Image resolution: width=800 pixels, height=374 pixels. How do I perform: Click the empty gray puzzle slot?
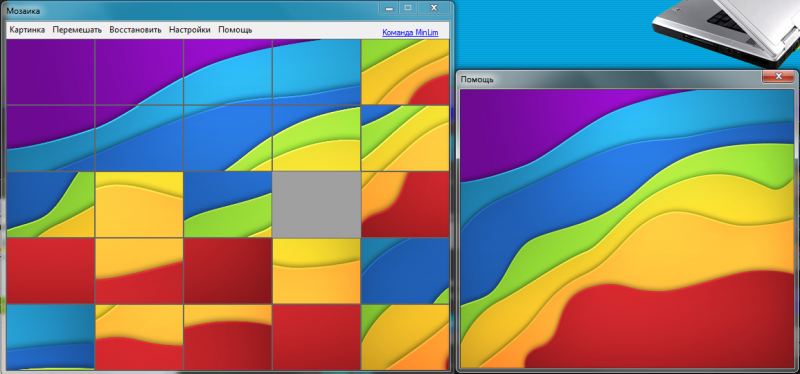tap(316, 205)
